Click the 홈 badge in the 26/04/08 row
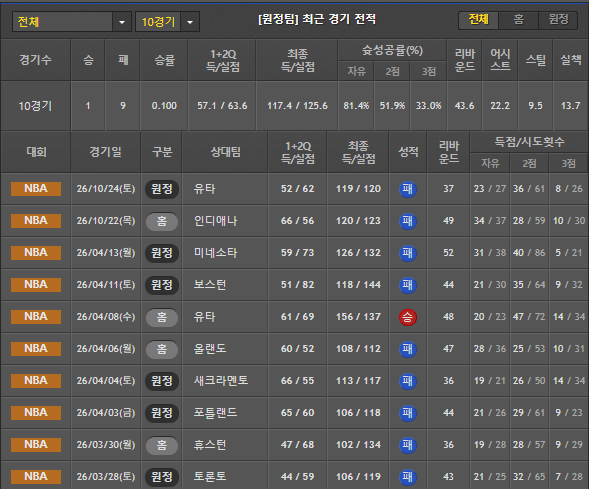This screenshot has width=589, height=489. tap(162, 317)
